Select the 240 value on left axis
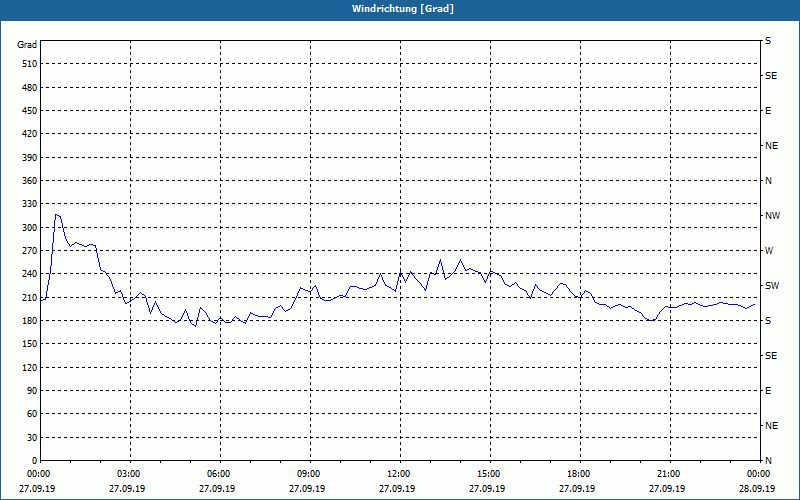Screen dimensions: 800x500 point(30,274)
